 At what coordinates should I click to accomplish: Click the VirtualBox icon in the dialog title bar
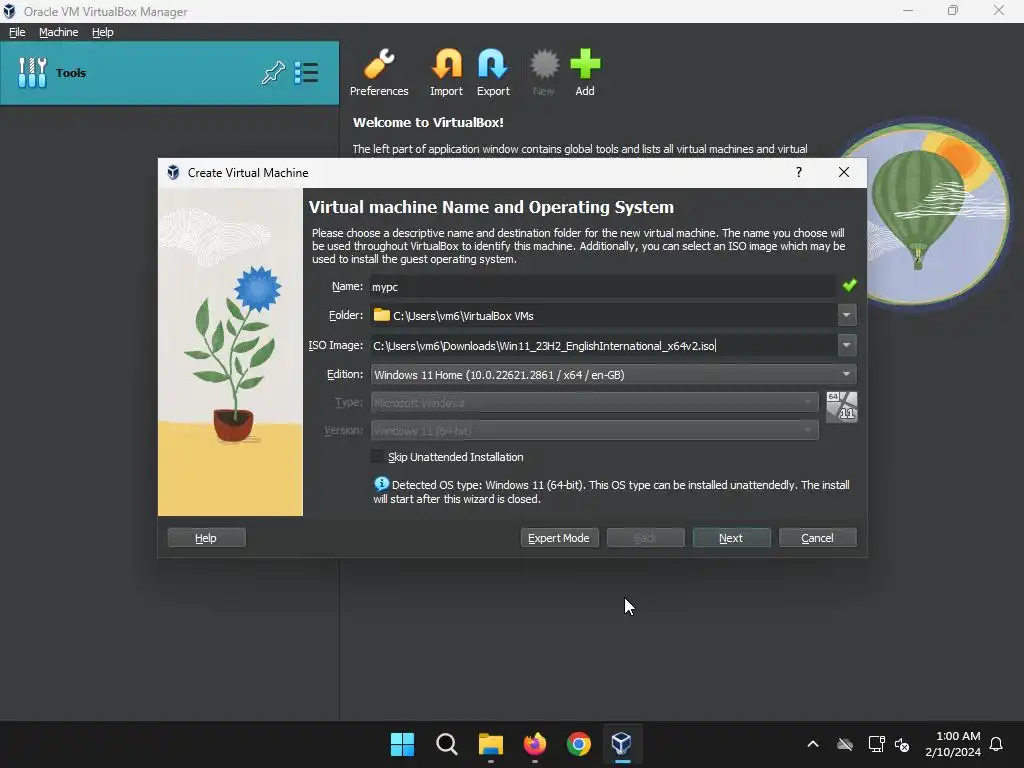[x=173, y=172]
